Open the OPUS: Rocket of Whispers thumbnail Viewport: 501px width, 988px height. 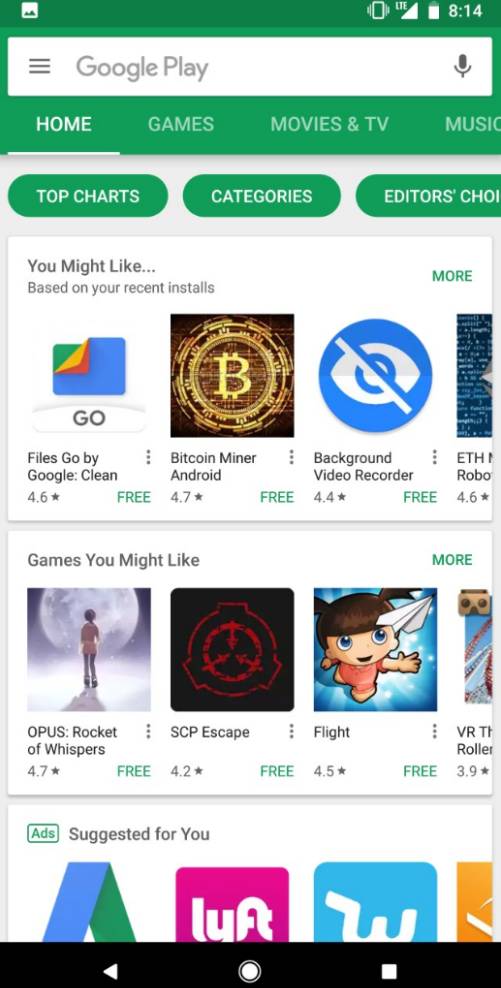coord(89,650)
